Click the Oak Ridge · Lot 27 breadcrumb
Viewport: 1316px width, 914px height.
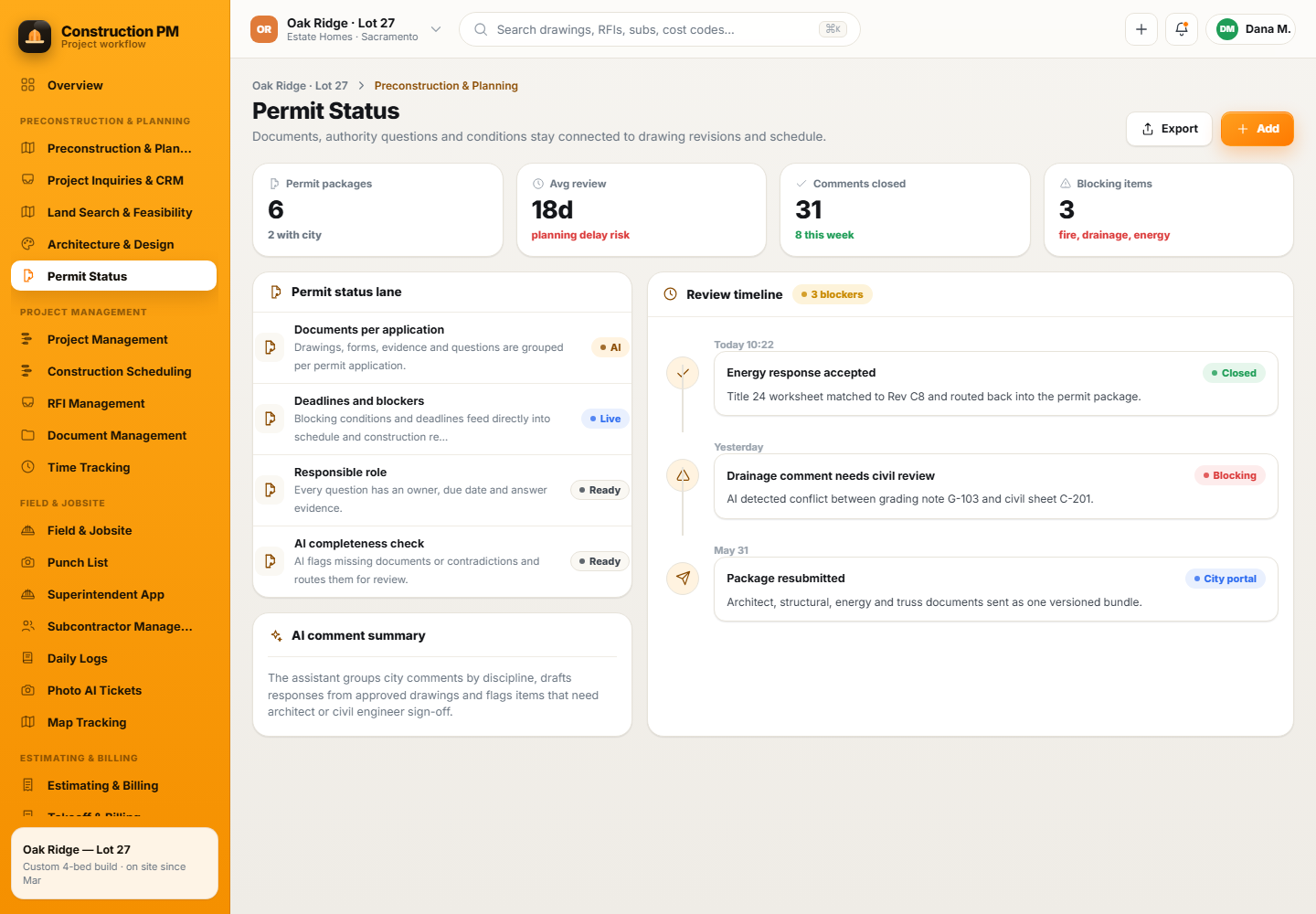coord(300,86)
